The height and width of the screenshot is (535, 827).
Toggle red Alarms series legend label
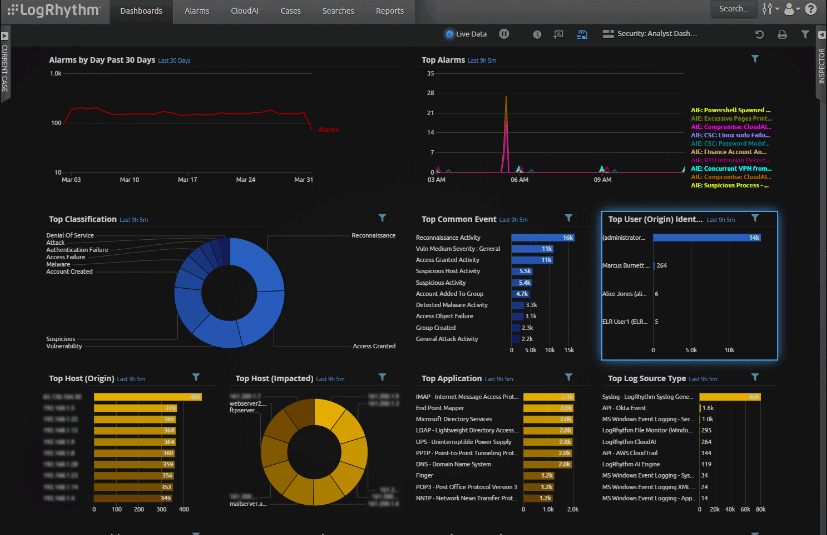click(x=329, y=130)
